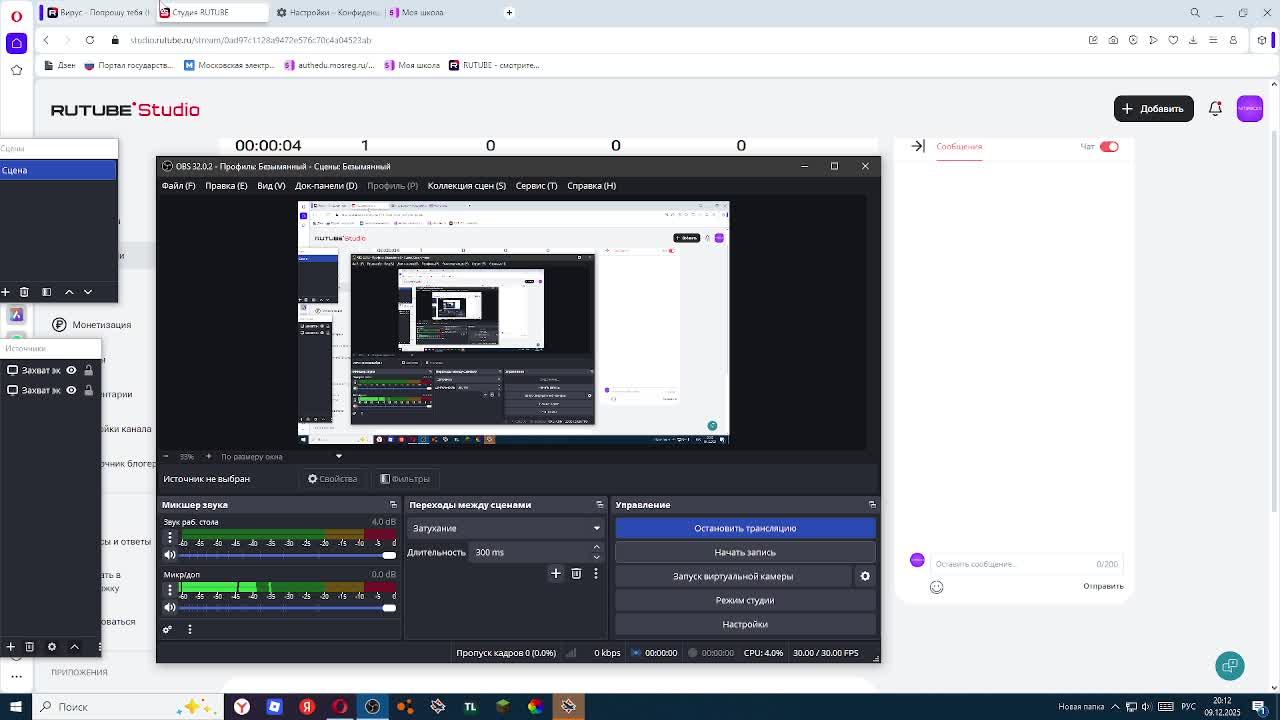The height and width of the screenshot is (720, 1280).
Task: Undock the scene transitions panel
Action: pyautogui.click(x=600, y=505)
